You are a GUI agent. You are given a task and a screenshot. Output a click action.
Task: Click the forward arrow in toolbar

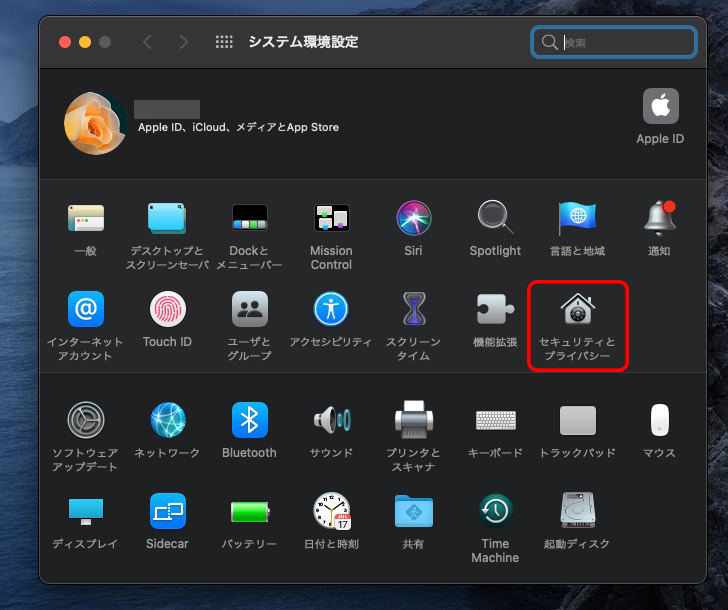(x=183, y=42)
